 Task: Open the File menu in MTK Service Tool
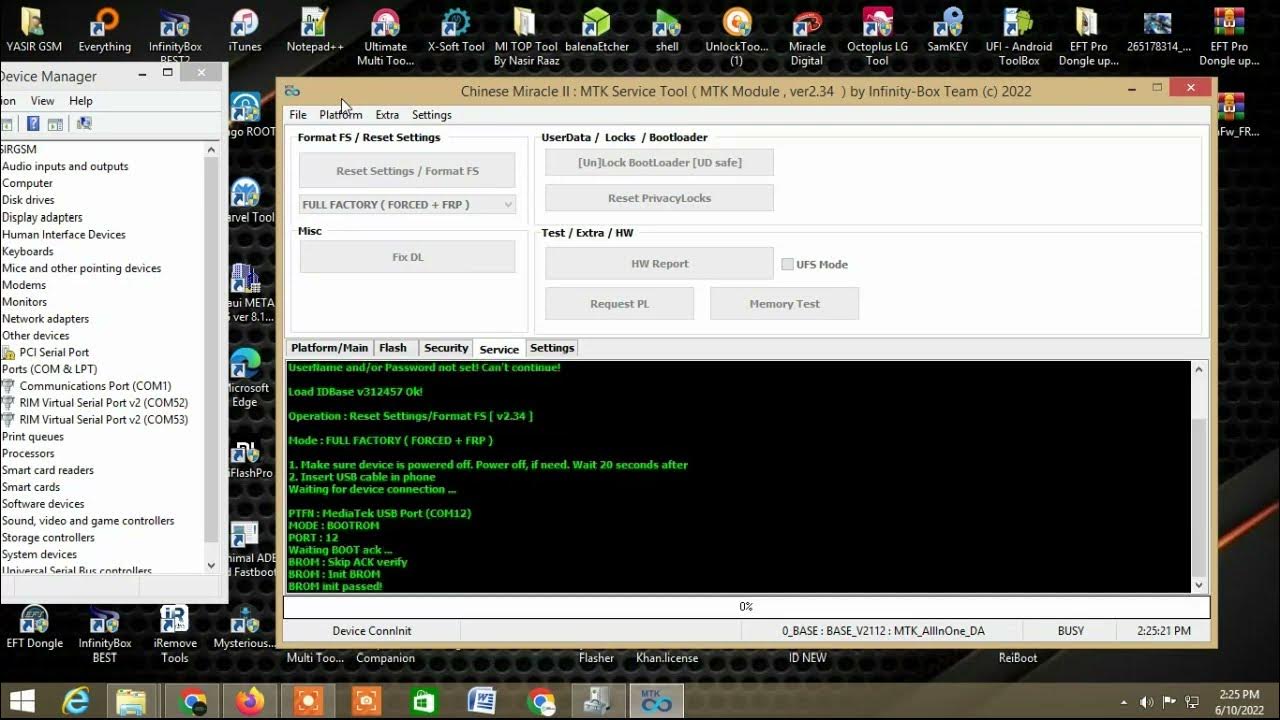298,115
